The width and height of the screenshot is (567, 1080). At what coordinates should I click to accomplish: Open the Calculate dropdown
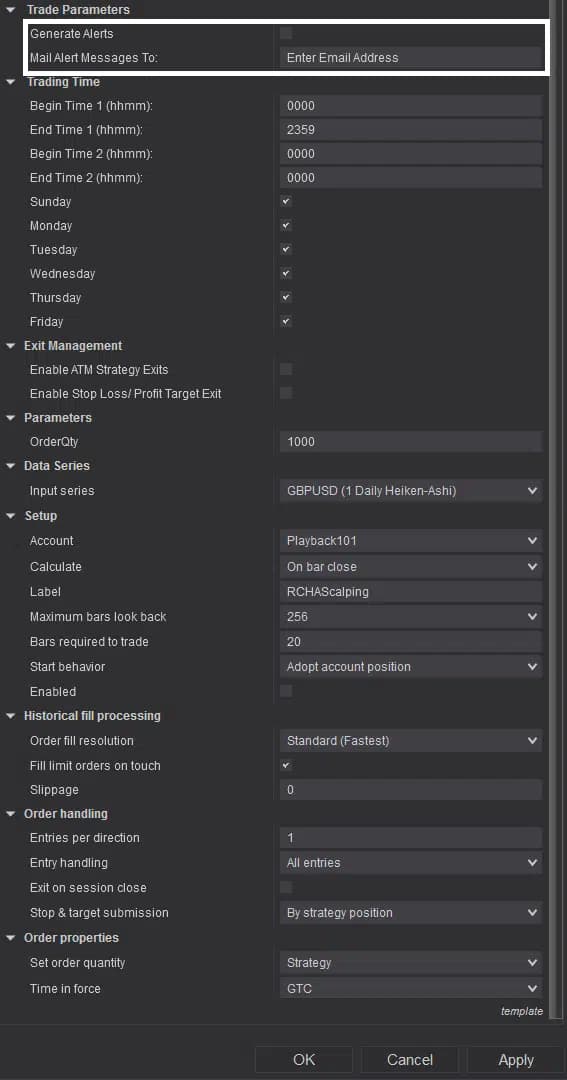click(411, 567)
